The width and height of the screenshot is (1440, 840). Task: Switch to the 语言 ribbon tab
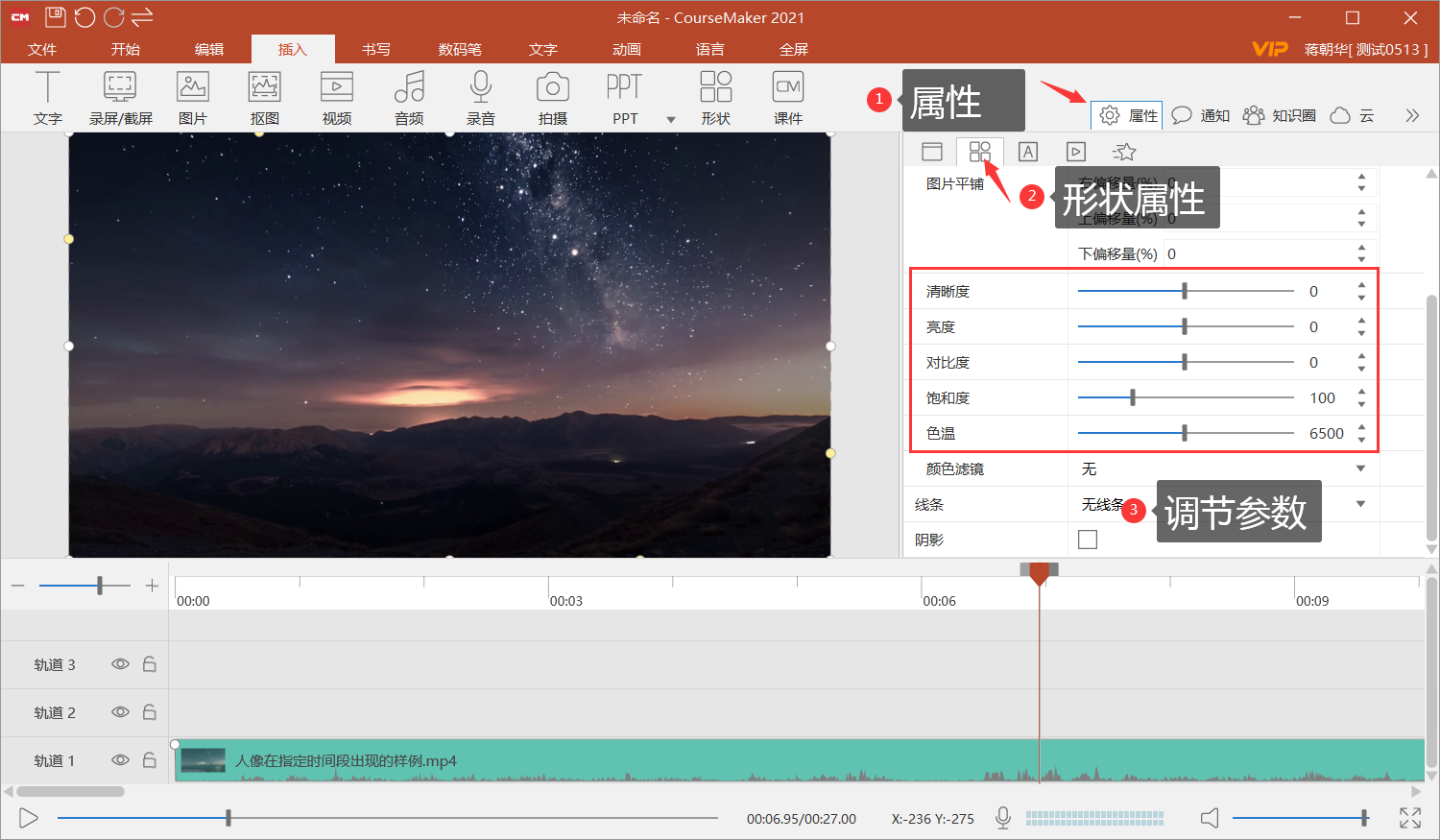point(710,49)
